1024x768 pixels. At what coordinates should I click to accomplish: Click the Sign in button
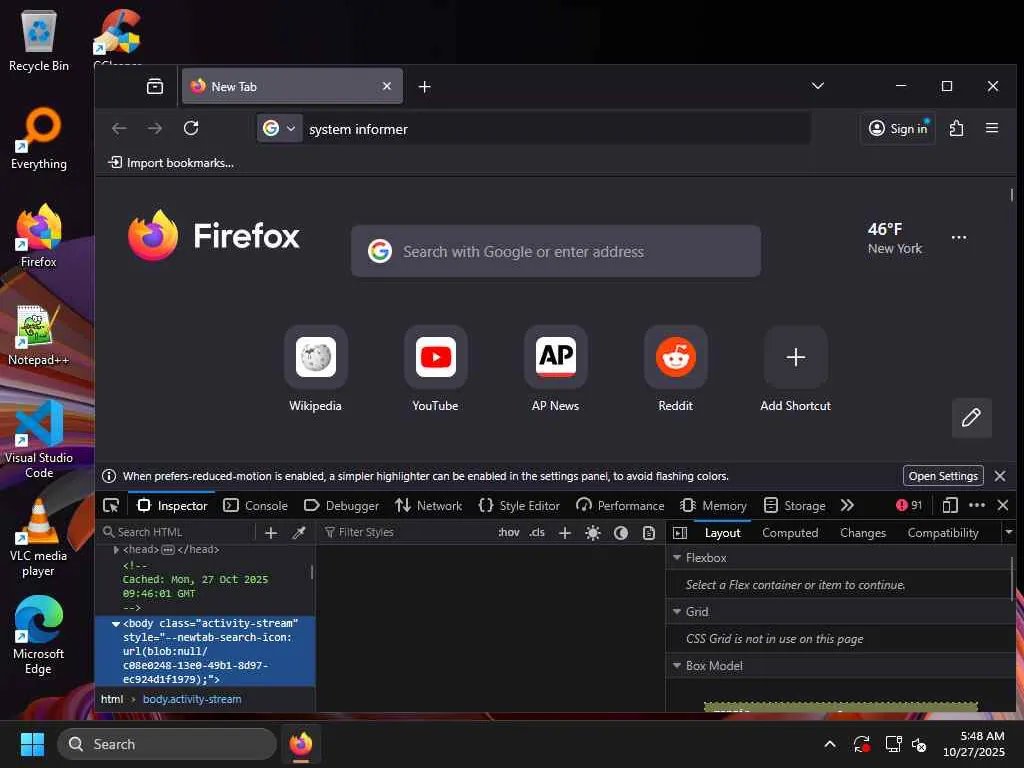point(899,129)
